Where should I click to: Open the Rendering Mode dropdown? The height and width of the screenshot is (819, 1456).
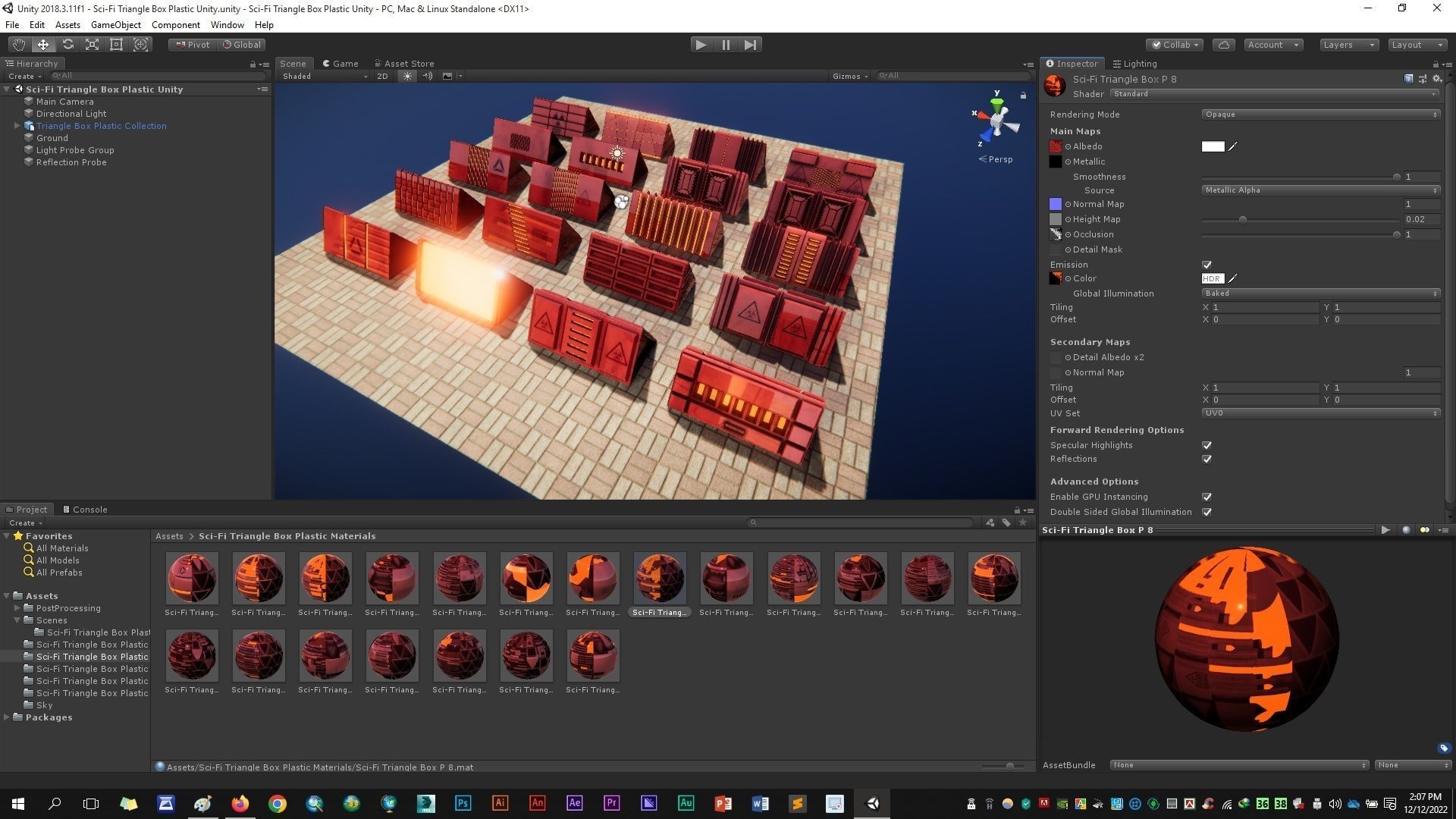pos(1319,115)
